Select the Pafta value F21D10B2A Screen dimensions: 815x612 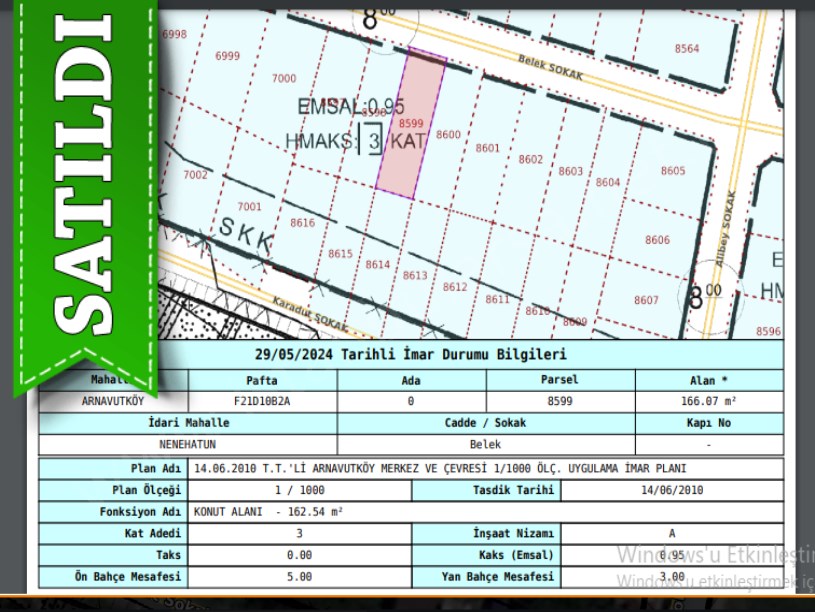(262, 401)
